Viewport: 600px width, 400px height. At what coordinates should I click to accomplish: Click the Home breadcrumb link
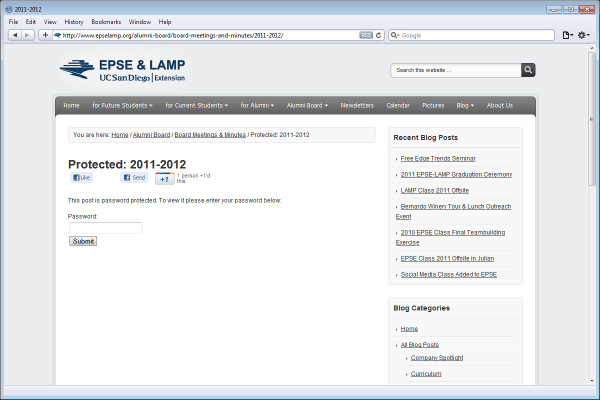[x=120, y=135]
